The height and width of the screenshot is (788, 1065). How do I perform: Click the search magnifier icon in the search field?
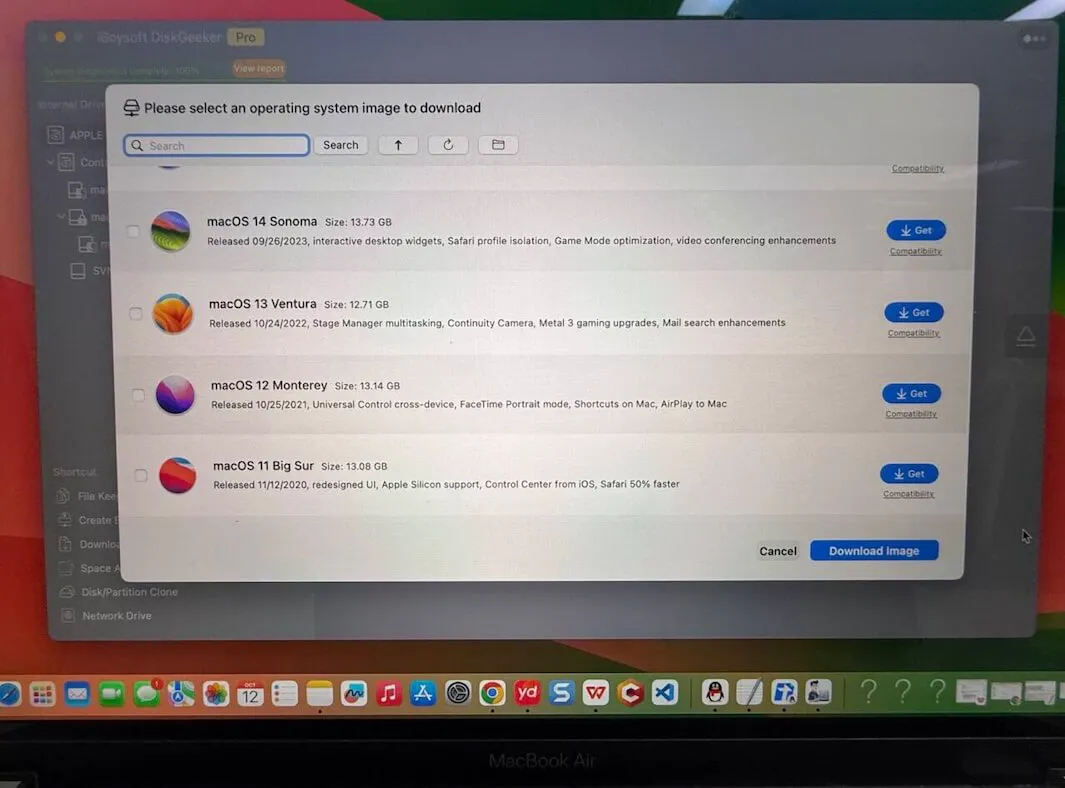[137, 145]
